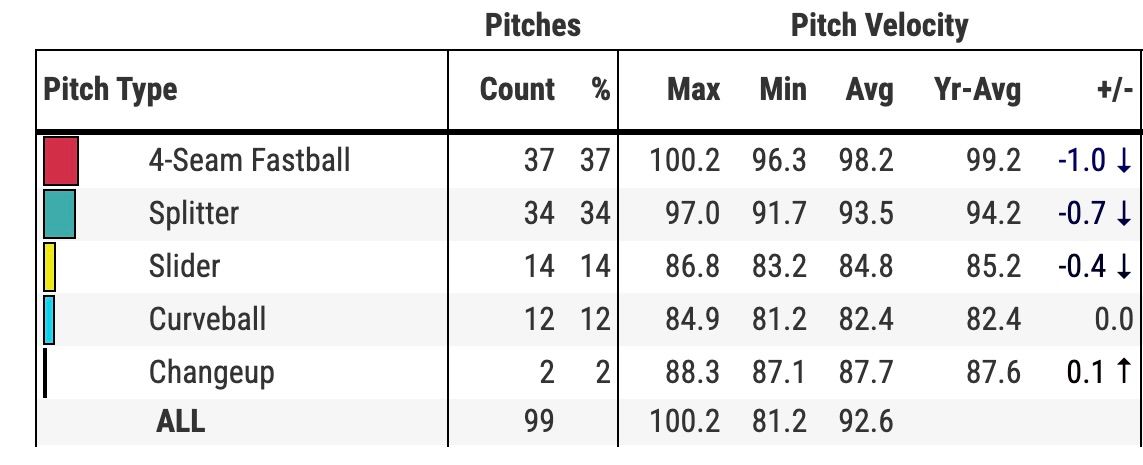1143x465 pixels.
Task: Click the yellow Slider color bar
Action: [50, 267]
